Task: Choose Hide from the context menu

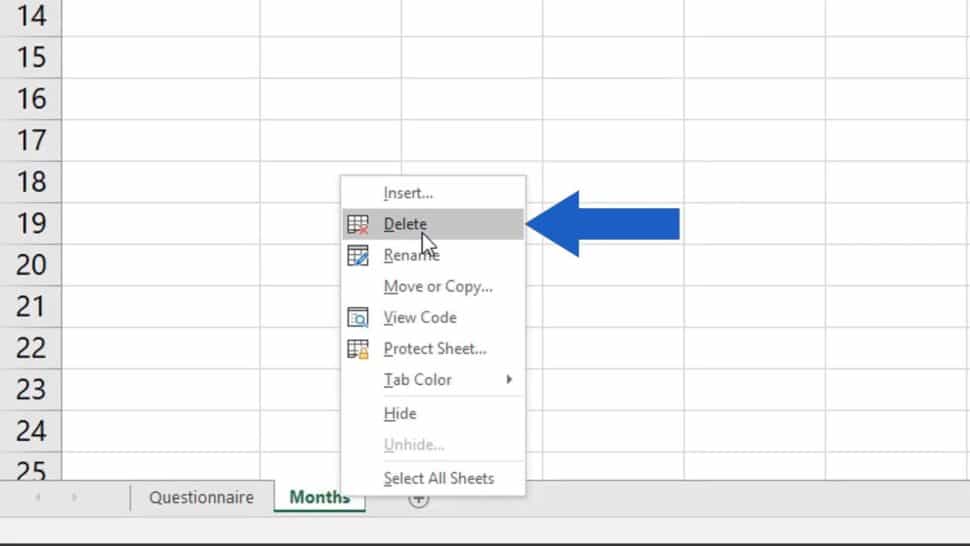Action: click(x=433, y=413)
